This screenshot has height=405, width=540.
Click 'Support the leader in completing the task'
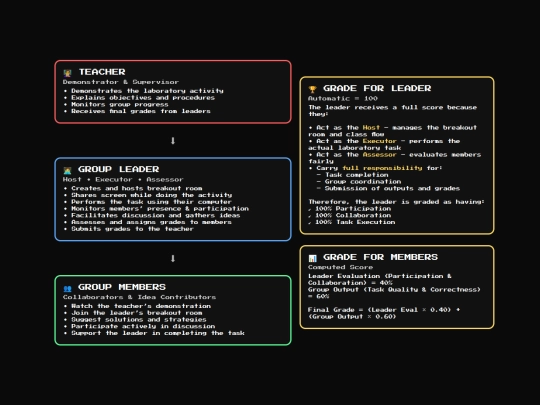tap(154, 333)
